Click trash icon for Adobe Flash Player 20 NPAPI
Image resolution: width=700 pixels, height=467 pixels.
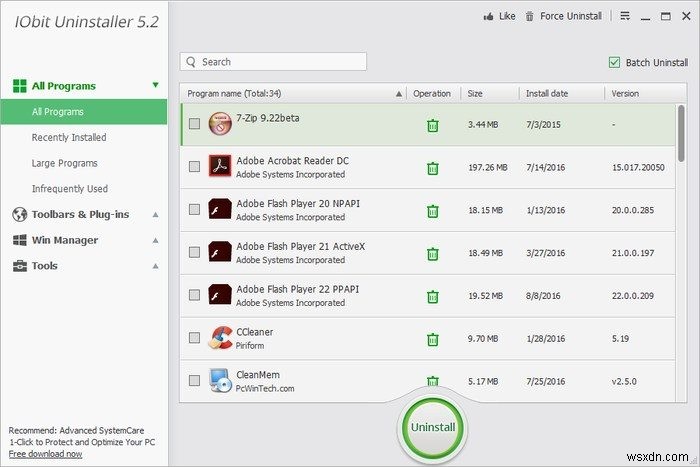tap(433, 211)
